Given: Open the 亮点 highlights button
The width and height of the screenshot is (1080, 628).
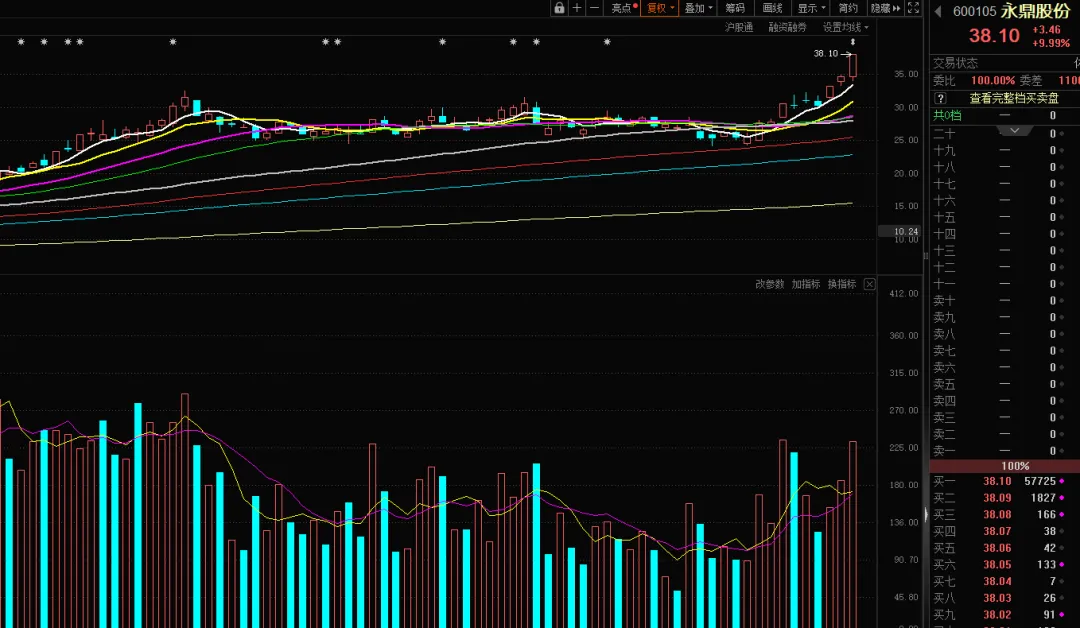Looking at the screenshot, I should 623,8.
